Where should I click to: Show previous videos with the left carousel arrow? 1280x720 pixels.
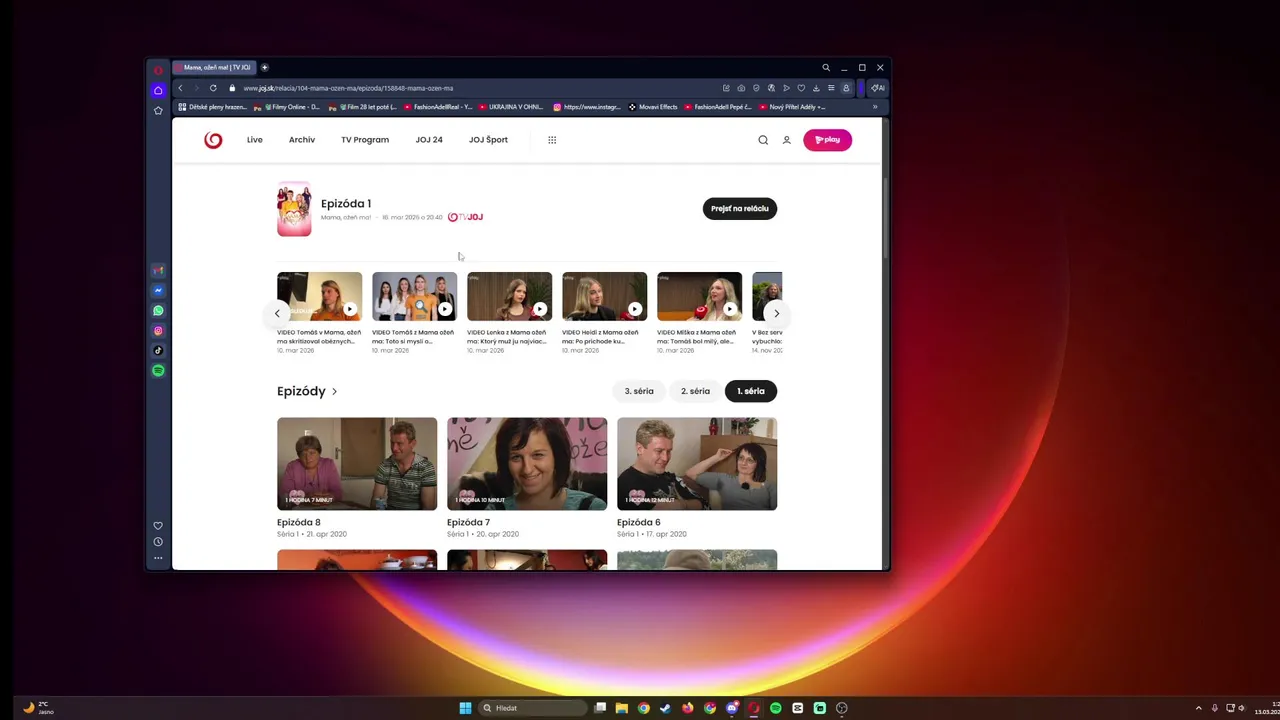[x=277, y=314]
